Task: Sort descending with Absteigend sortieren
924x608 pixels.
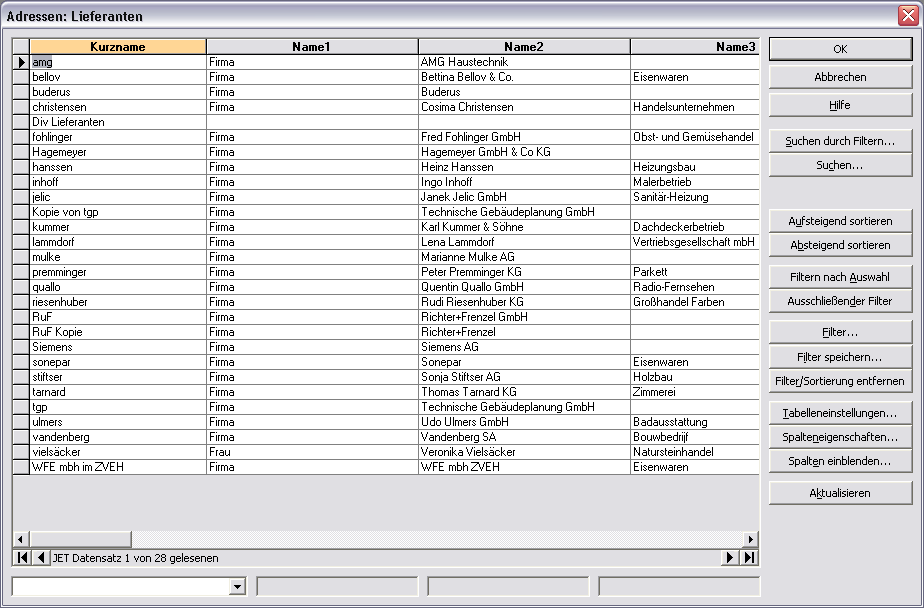Action: click(x=840, y=245)
